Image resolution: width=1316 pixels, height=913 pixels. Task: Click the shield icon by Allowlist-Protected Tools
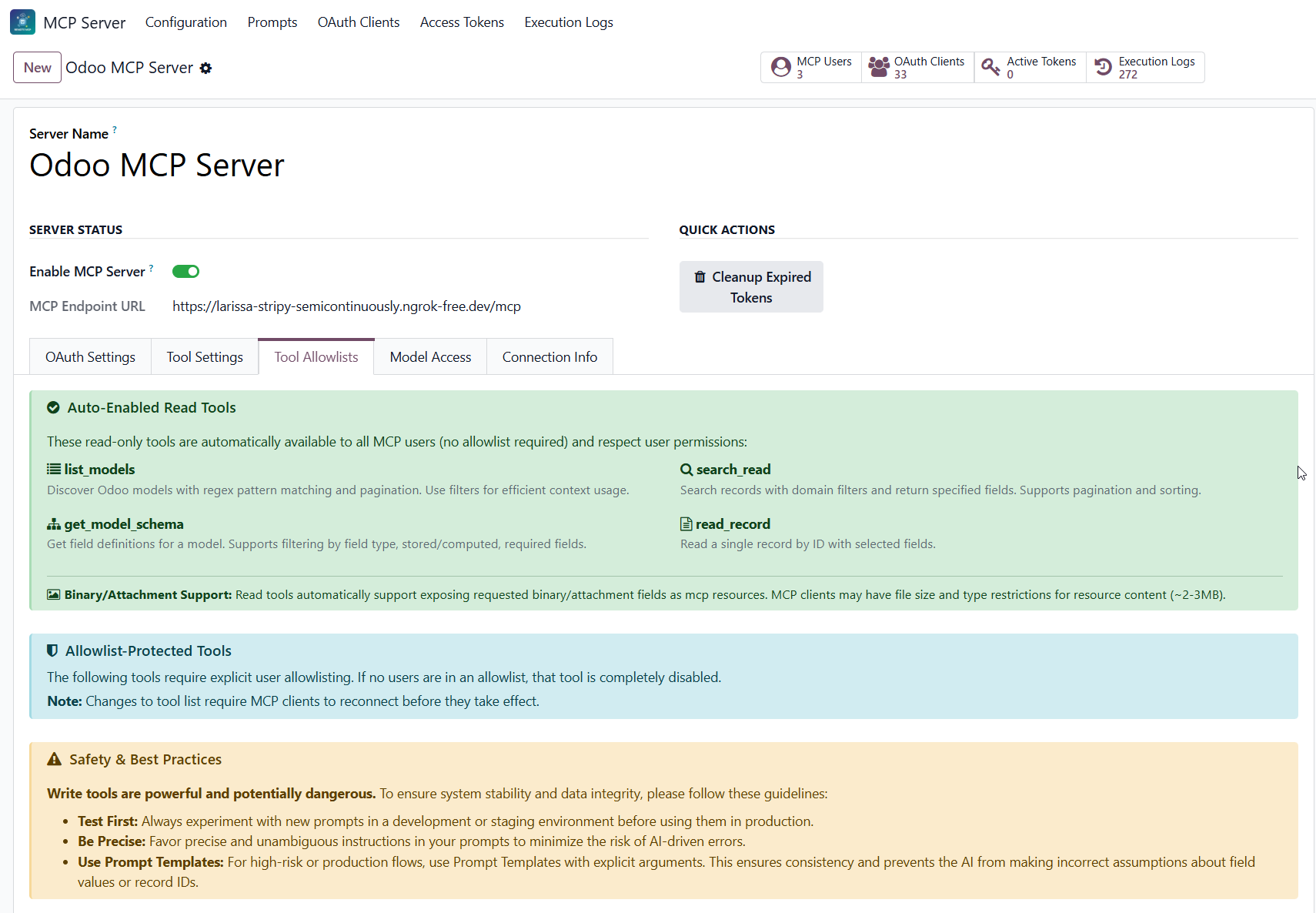point(52,650)
